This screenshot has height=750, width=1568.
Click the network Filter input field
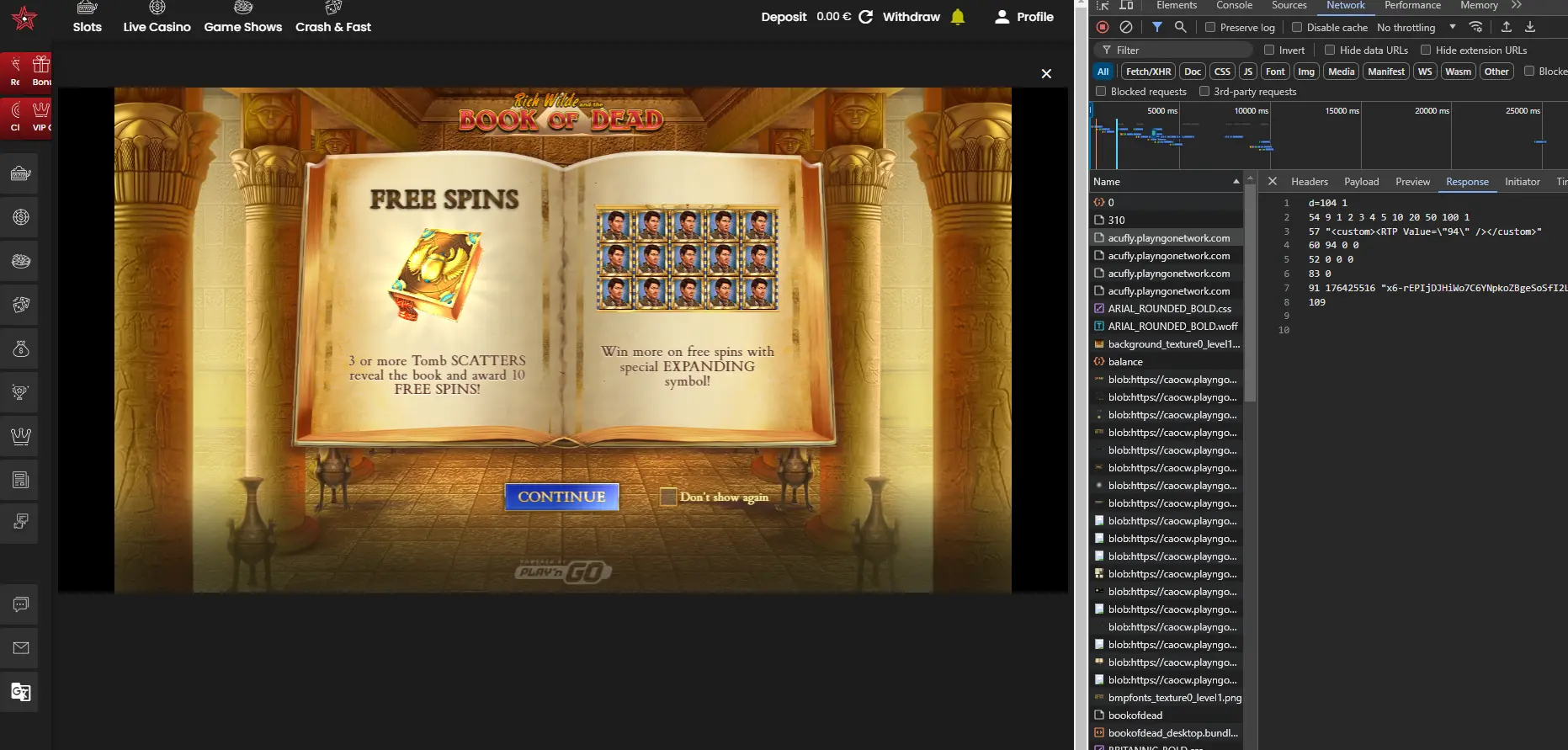pyautogui.click(x=1174, y=51)
